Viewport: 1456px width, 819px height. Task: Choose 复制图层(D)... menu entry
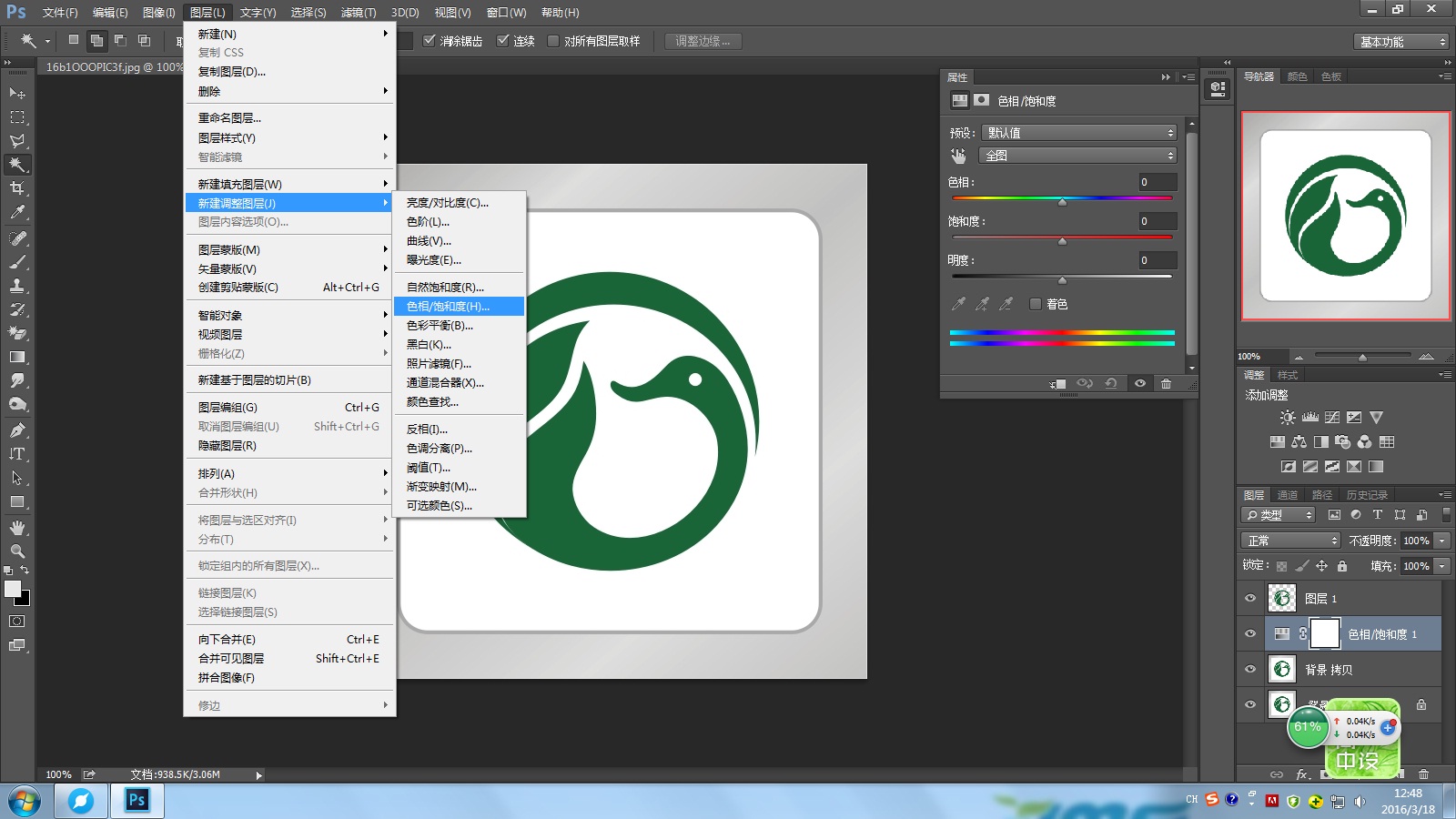coord(289,72)
